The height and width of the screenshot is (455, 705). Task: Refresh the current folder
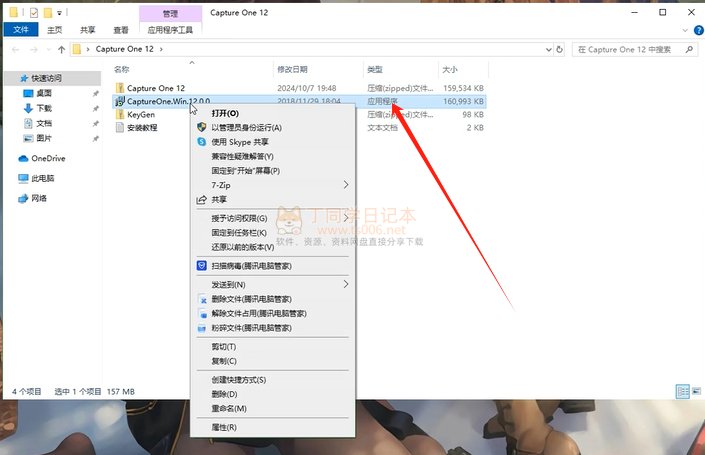tap(560, 49)
